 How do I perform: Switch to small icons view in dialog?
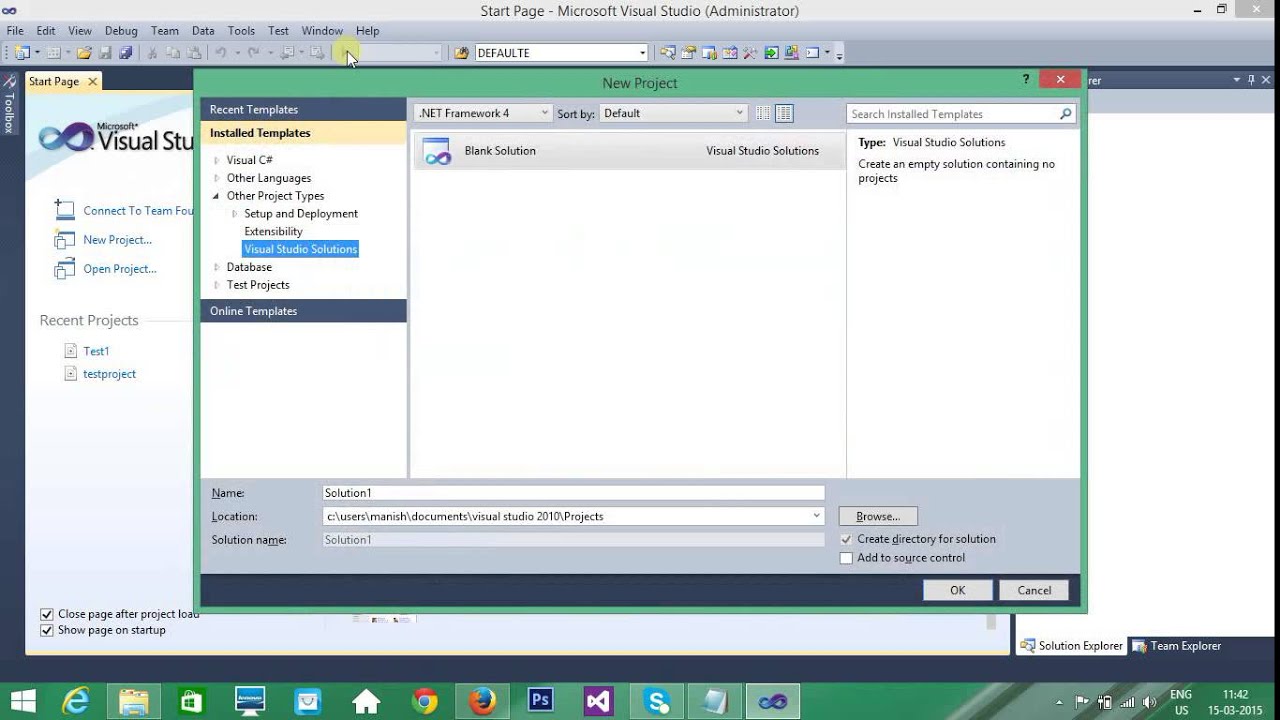point(763,113)
